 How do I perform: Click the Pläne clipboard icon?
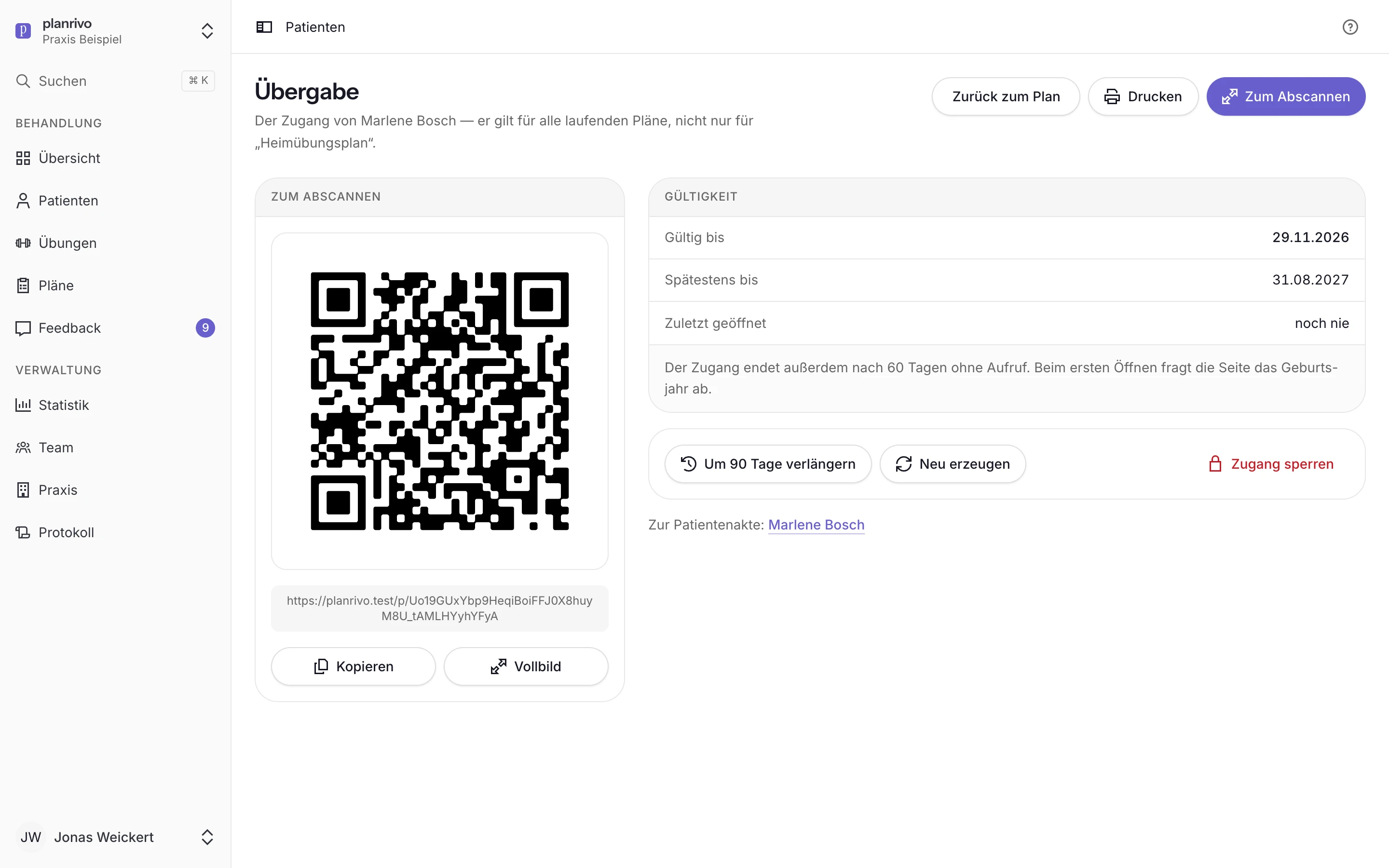pyautogui.click(x=23, y=285)
